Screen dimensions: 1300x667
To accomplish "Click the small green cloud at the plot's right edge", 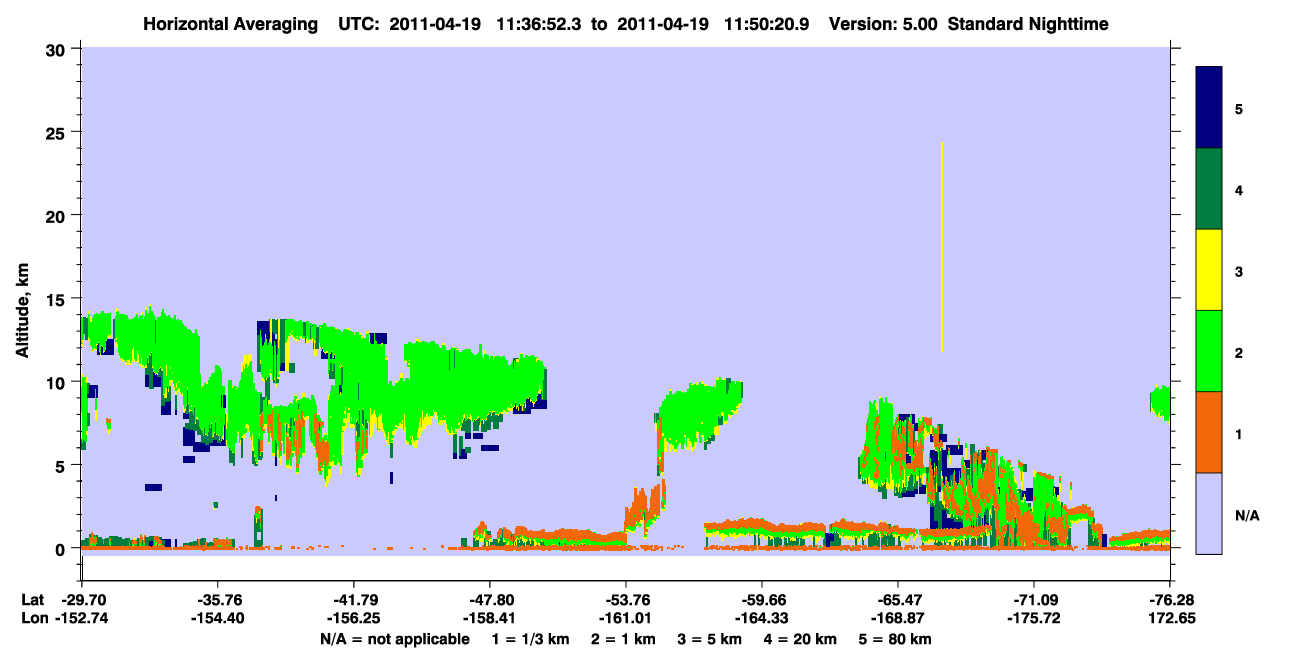I will pos(1160,403).
